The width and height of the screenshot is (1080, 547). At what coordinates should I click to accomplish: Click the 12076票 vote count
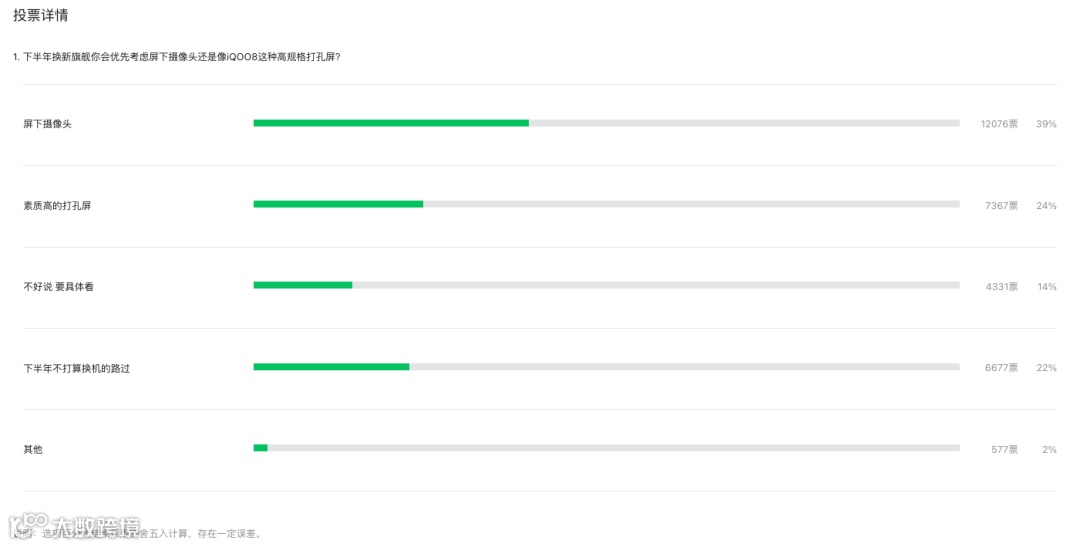[998, 124]
